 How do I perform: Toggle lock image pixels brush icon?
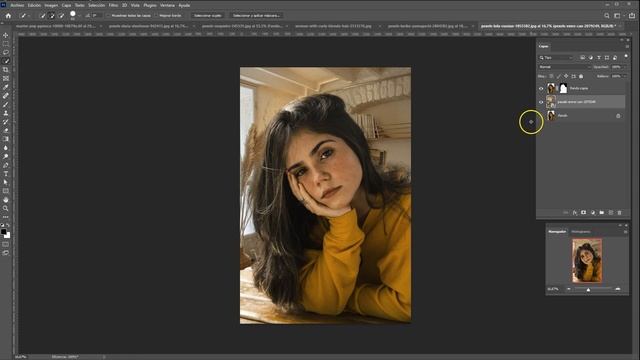pyautogui.click(x=559, y=76)
